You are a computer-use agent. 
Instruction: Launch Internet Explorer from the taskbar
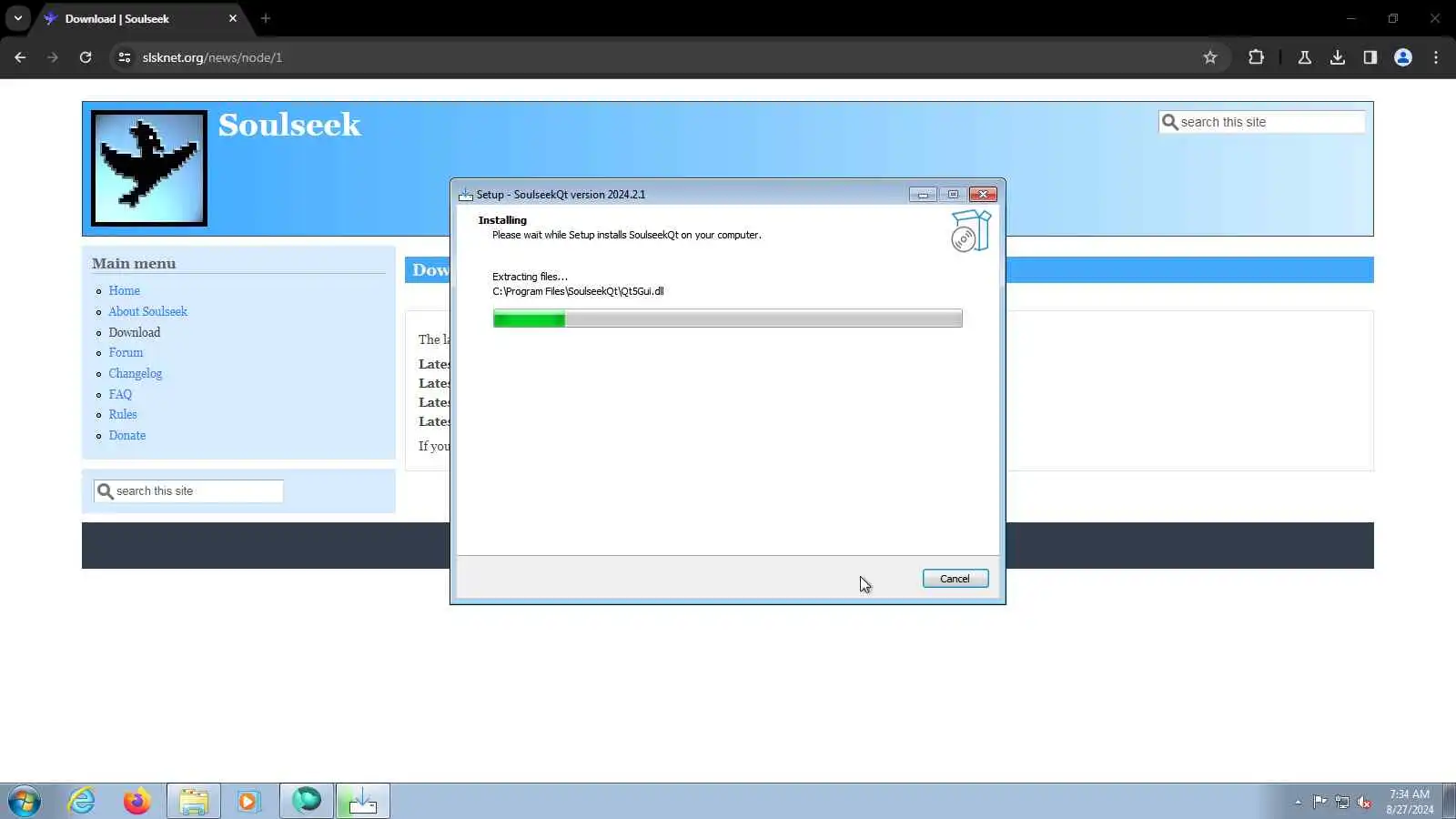coord(82,802)
